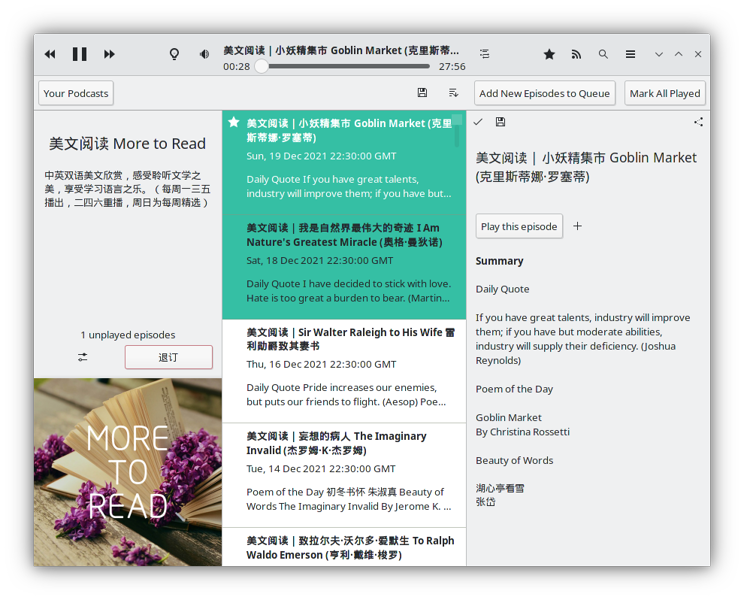Toggle played checkmark for this episode
This screenshot has height=600, width=744.
[478, 122]
